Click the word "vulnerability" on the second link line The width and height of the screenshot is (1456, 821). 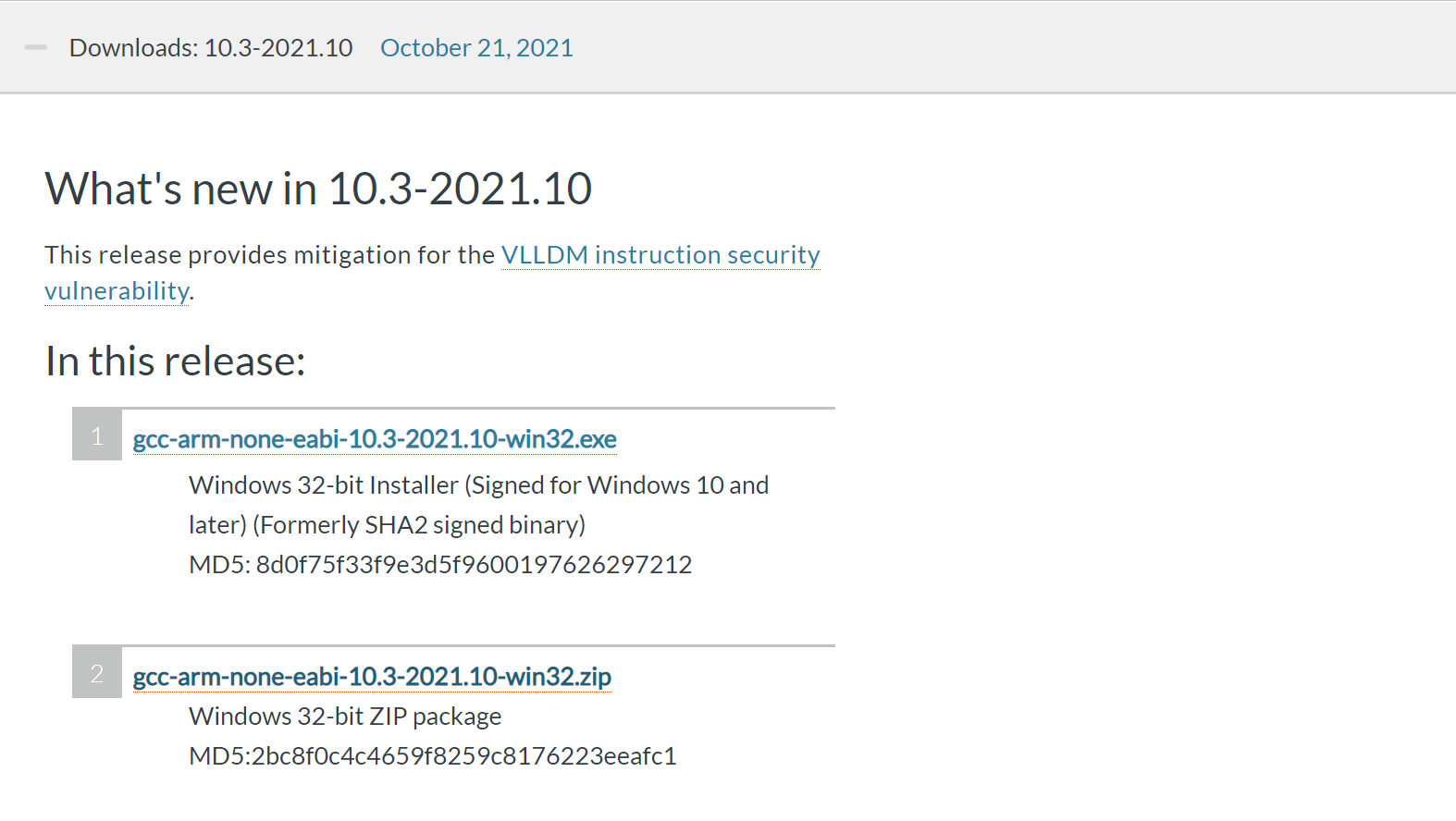tap(117, 291)
